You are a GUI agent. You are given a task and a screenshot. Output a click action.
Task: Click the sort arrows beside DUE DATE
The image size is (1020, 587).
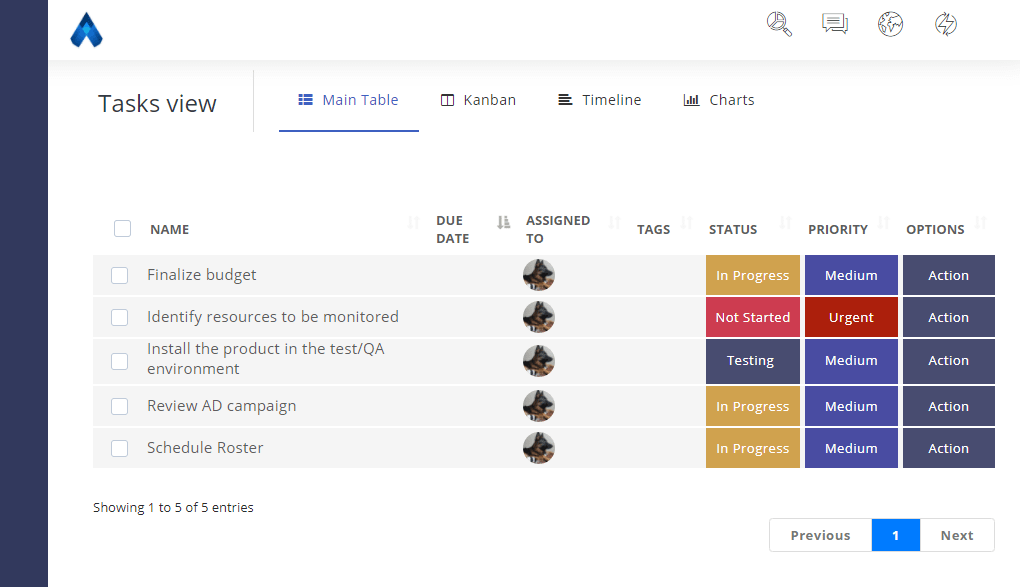click(502, 223)
